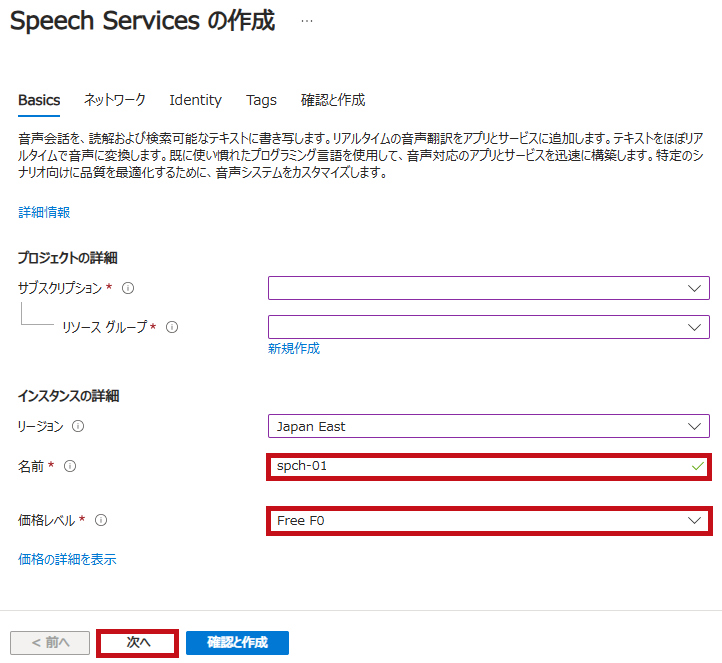This screenshot has width=722, height=663.
Task: Expand the リソース グループ dropdown
Action: pos(489,327)
